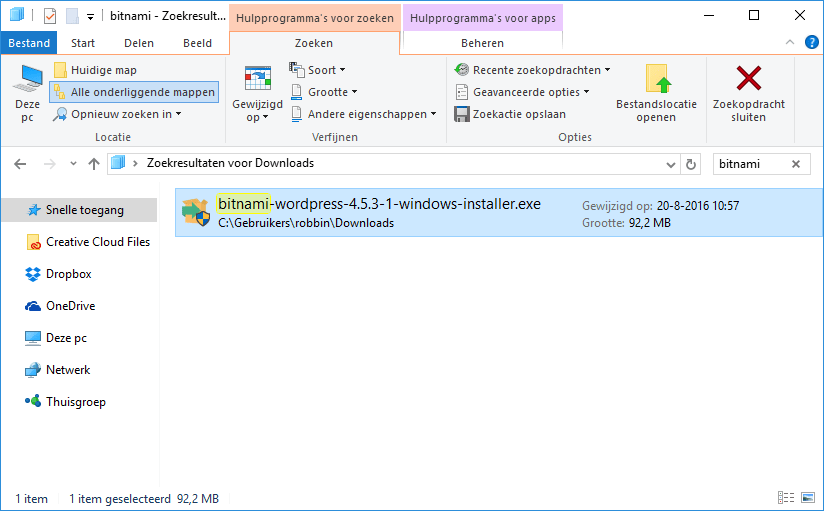Click the Thuisgroep homegroup icon

coord(33,401)
